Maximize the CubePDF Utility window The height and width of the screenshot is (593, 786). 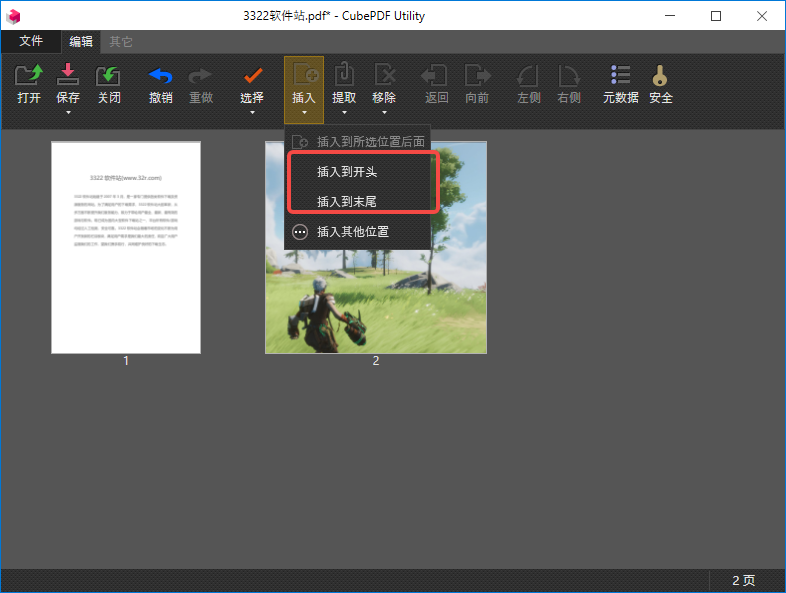716,16
